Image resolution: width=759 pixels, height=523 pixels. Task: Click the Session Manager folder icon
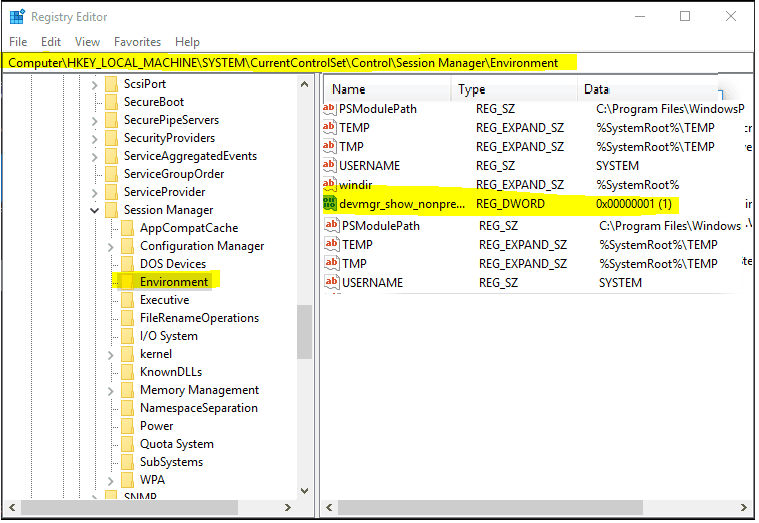pyautogui.click(x=111, y=210)
